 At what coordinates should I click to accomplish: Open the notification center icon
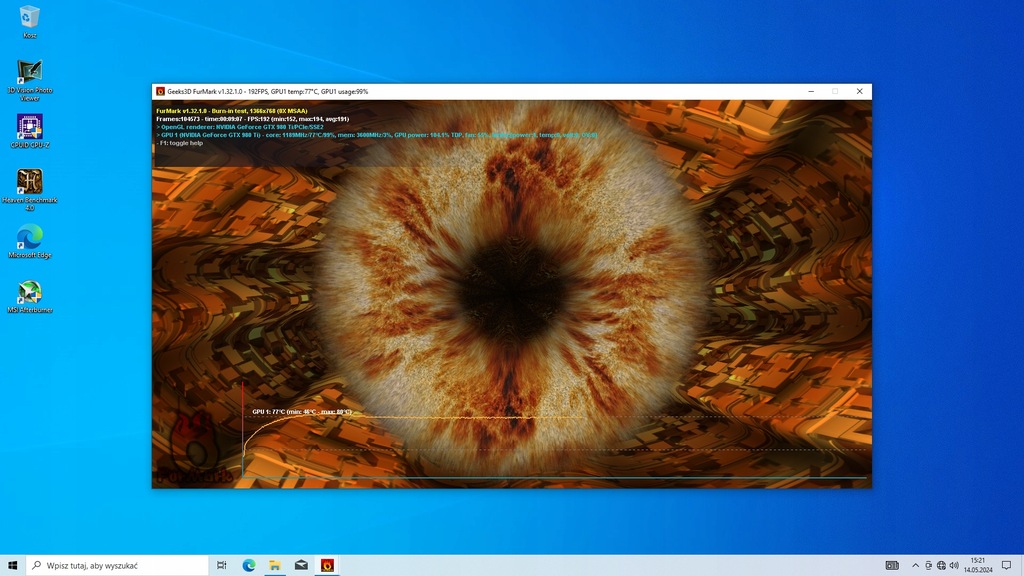click(x=1008, y=565)
